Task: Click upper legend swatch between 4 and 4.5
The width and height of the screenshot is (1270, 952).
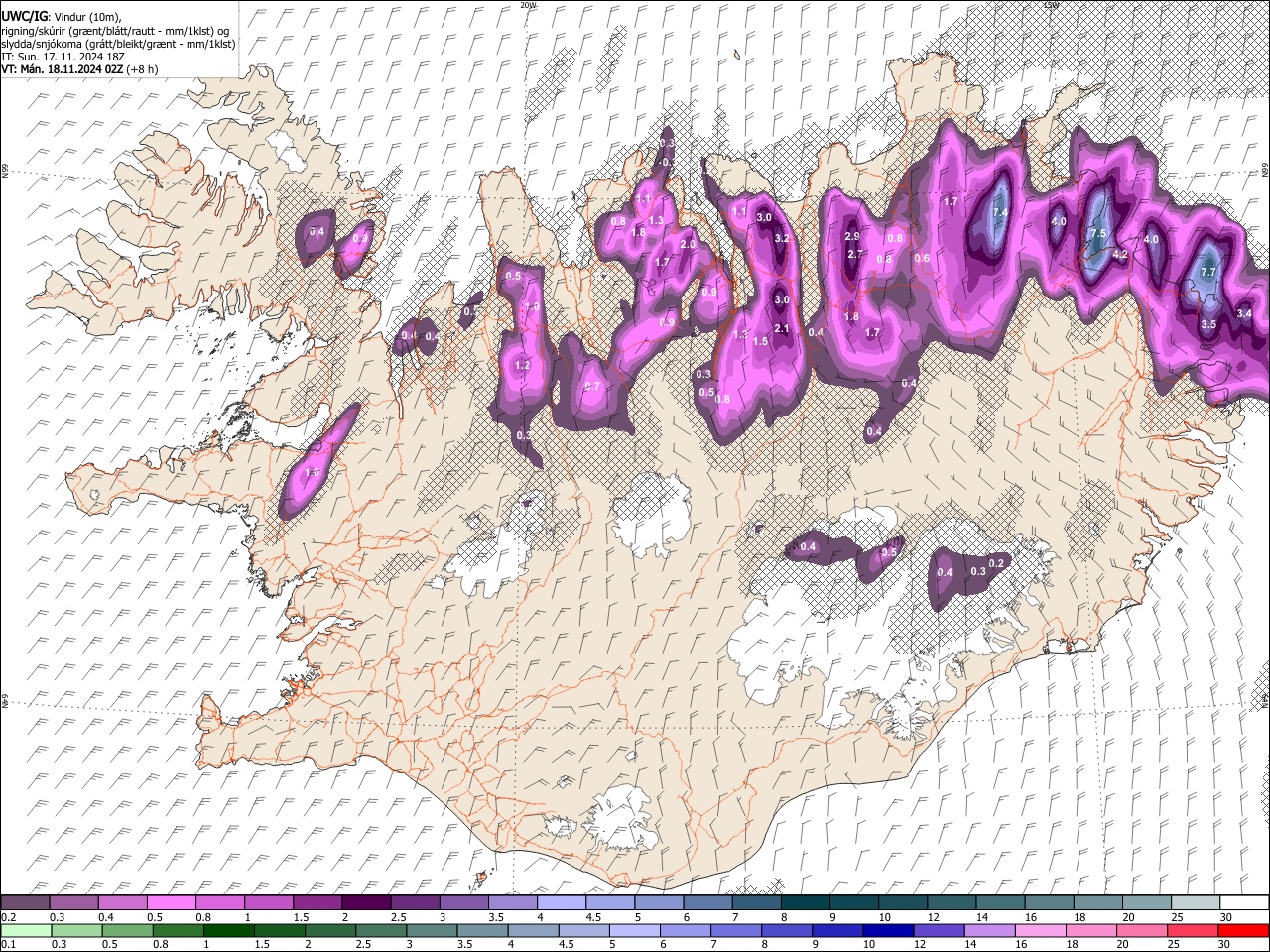Action: click(561, 903)
